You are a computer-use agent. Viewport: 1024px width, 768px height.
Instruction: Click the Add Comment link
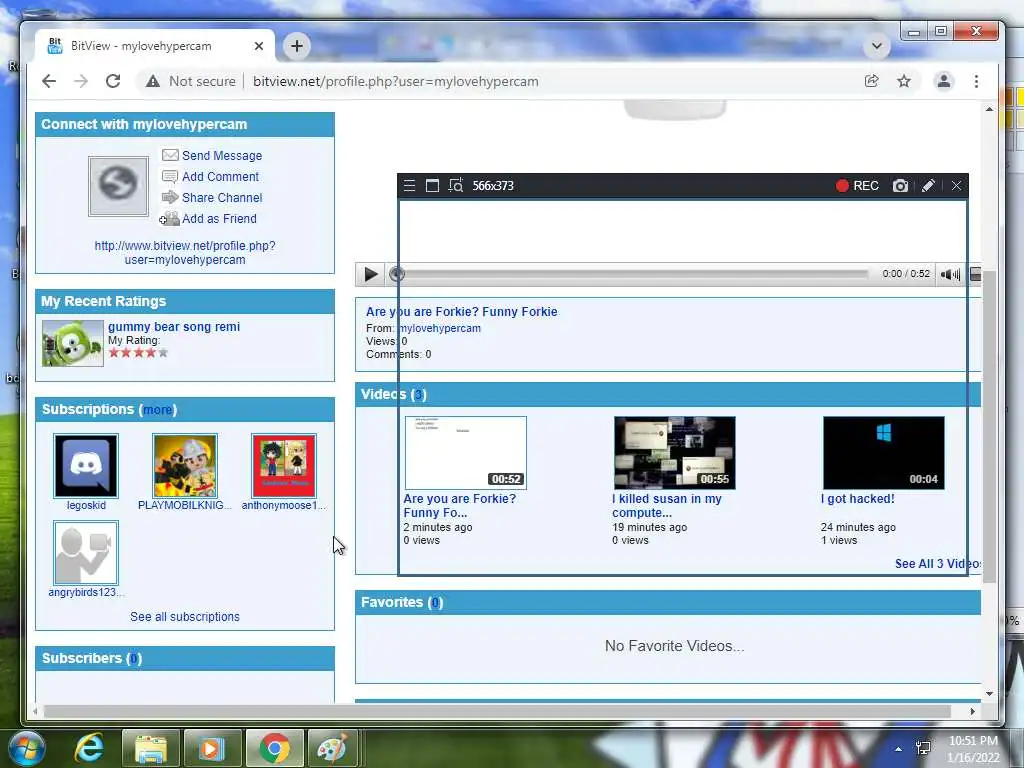pyautogui.click(x=220, y=176)
